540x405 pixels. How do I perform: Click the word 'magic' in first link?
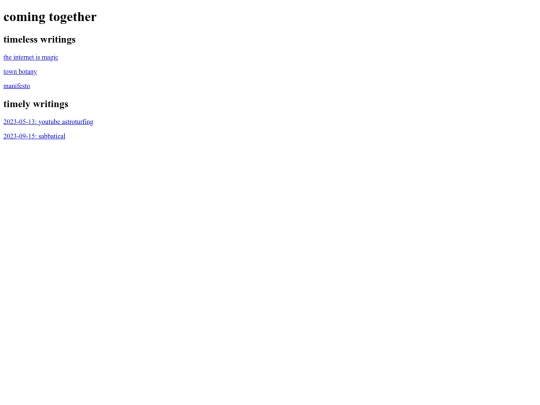click(x=50, y=58)
